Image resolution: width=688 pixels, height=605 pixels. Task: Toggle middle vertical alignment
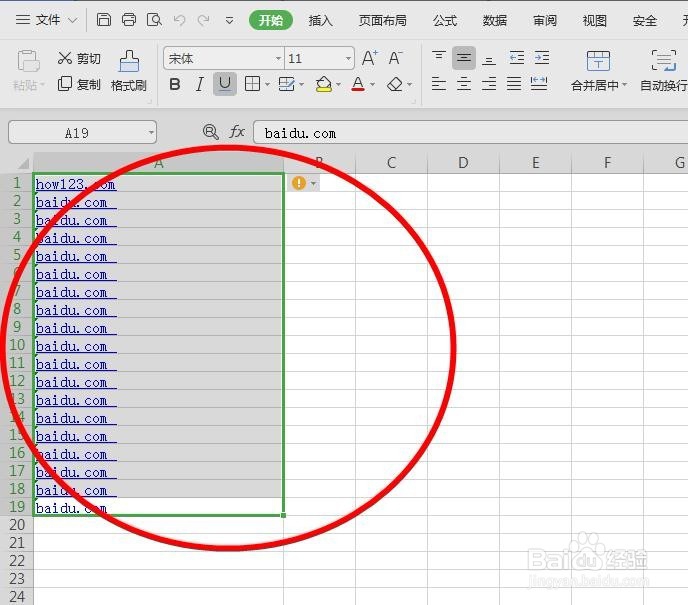click(x=464, y=58)
